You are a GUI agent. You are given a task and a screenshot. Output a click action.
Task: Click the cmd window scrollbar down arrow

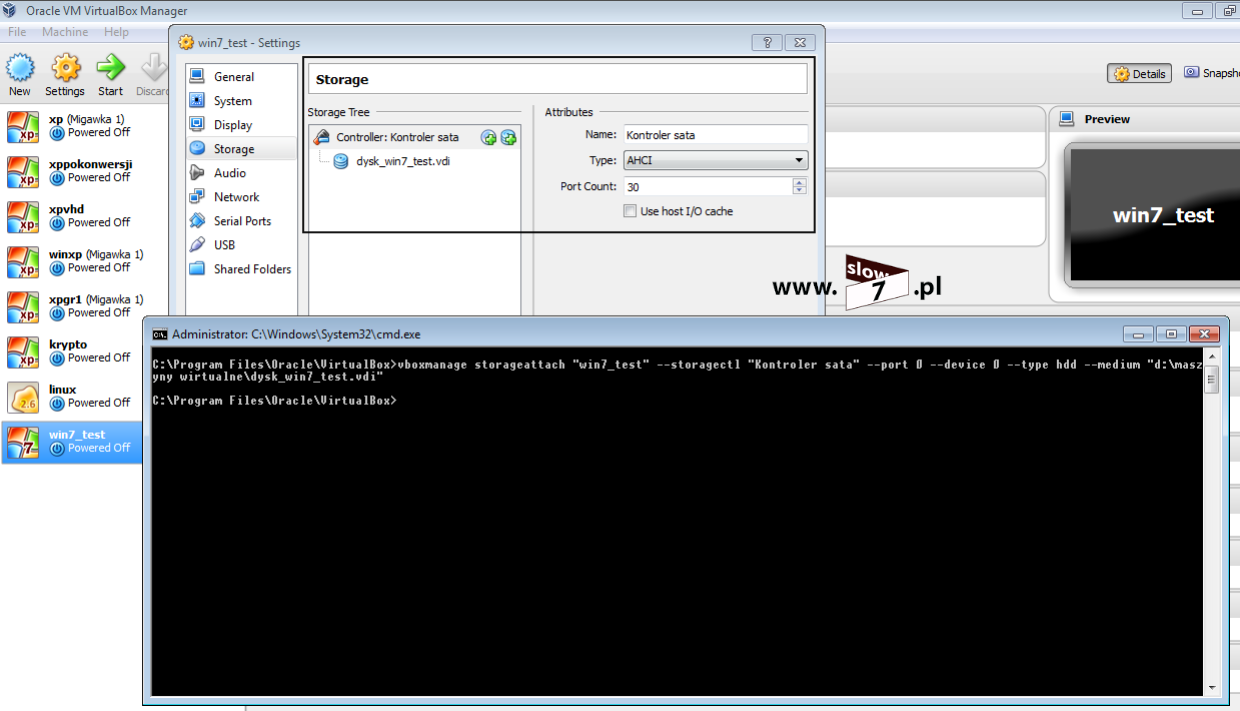point(1212,688)
